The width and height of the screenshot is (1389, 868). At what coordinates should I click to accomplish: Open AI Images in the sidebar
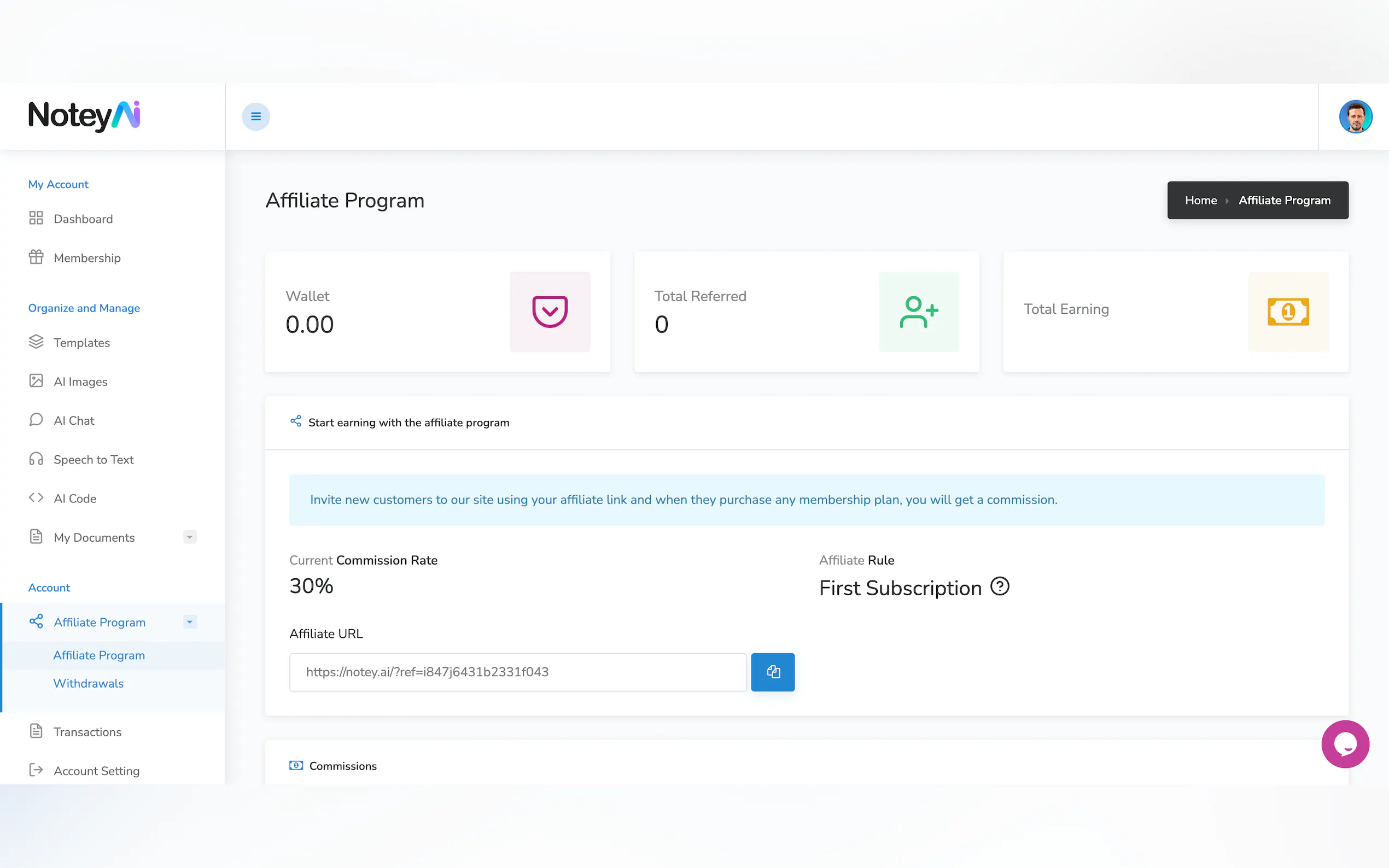click(x=80, y=382)
